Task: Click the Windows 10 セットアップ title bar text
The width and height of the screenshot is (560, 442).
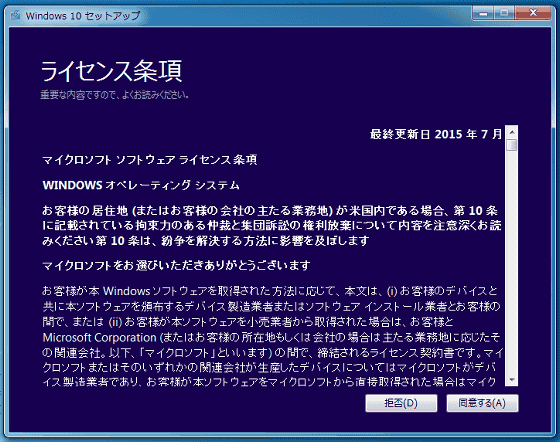Action: [83, 16]
